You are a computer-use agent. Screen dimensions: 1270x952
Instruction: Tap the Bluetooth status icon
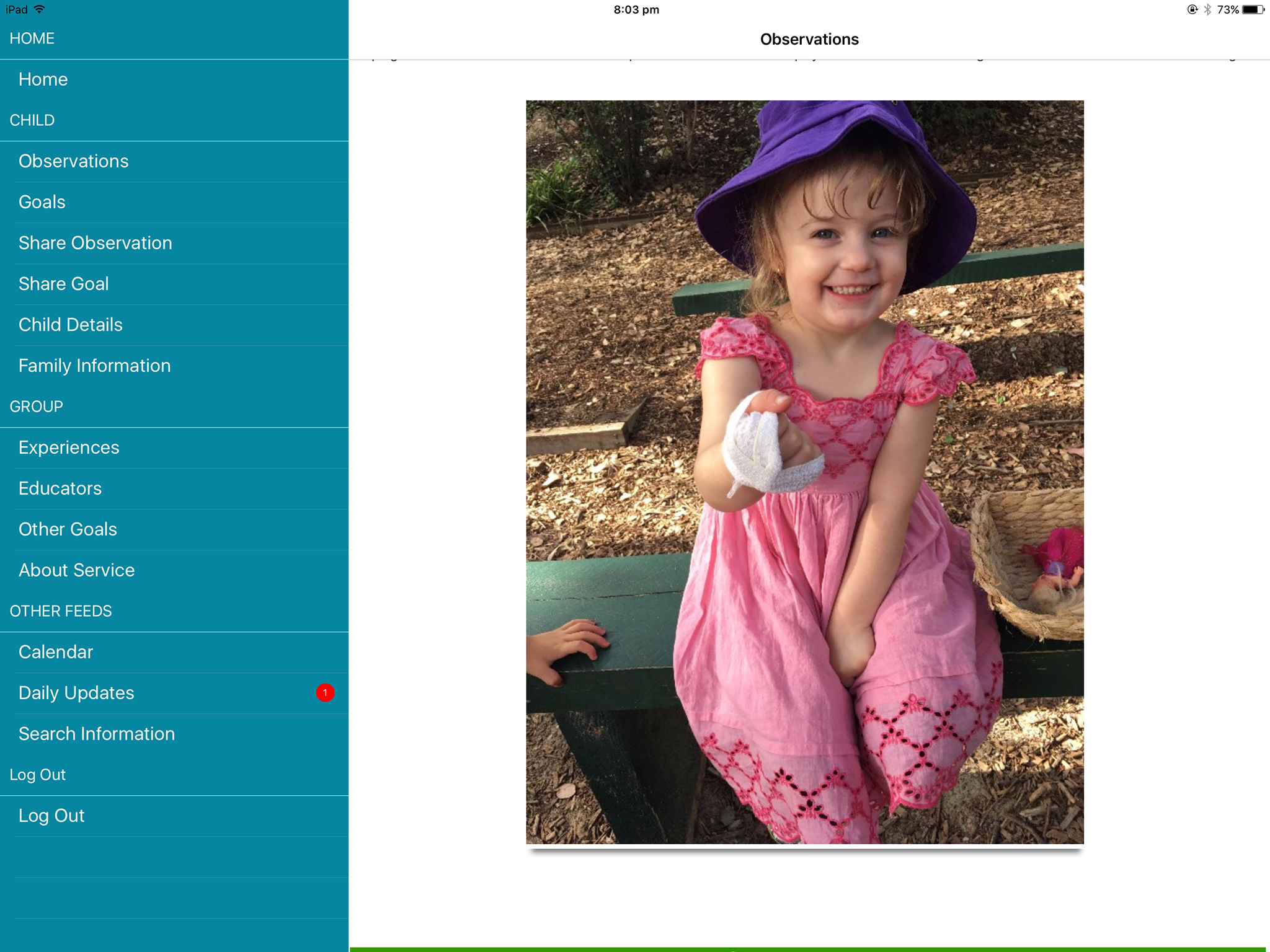[1207, 9]
